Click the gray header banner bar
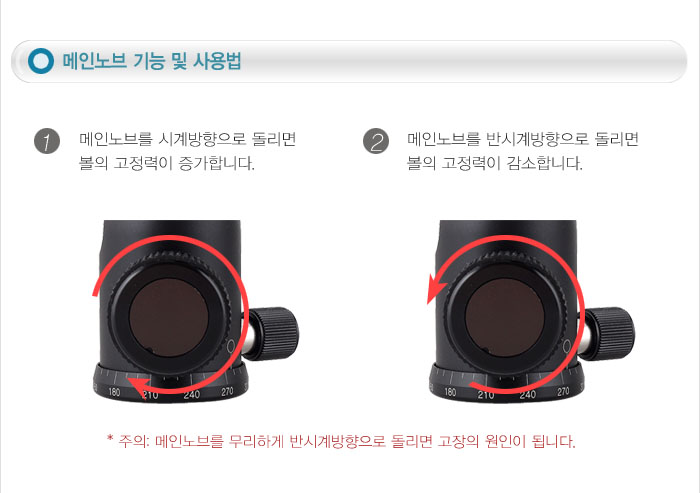 click(x=349, y=61)
